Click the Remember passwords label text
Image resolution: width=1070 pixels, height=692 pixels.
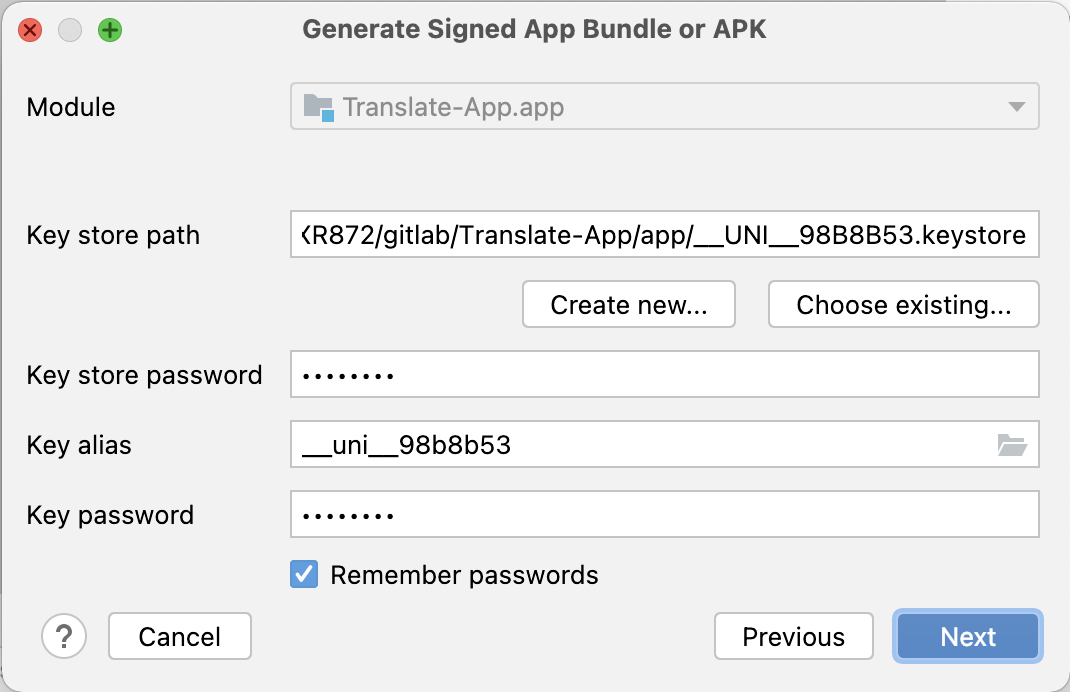(464, 575)
